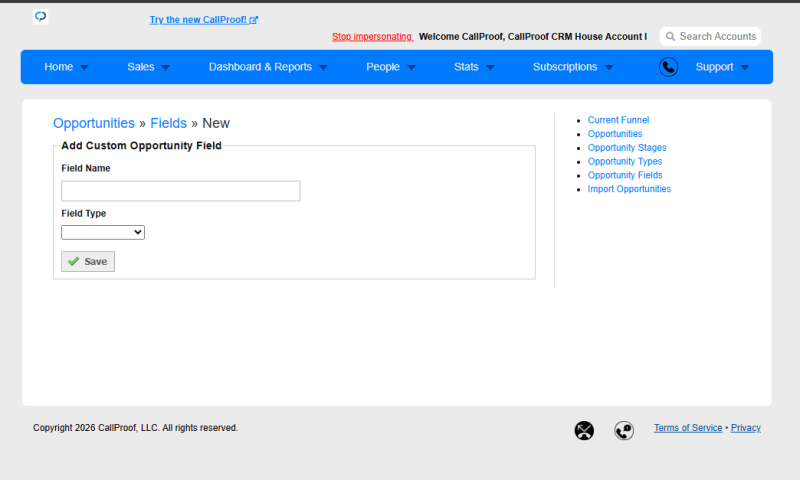Go to Opportunities breadcrumb
This screenshot has height=480, width=800.
coord(94,123)
